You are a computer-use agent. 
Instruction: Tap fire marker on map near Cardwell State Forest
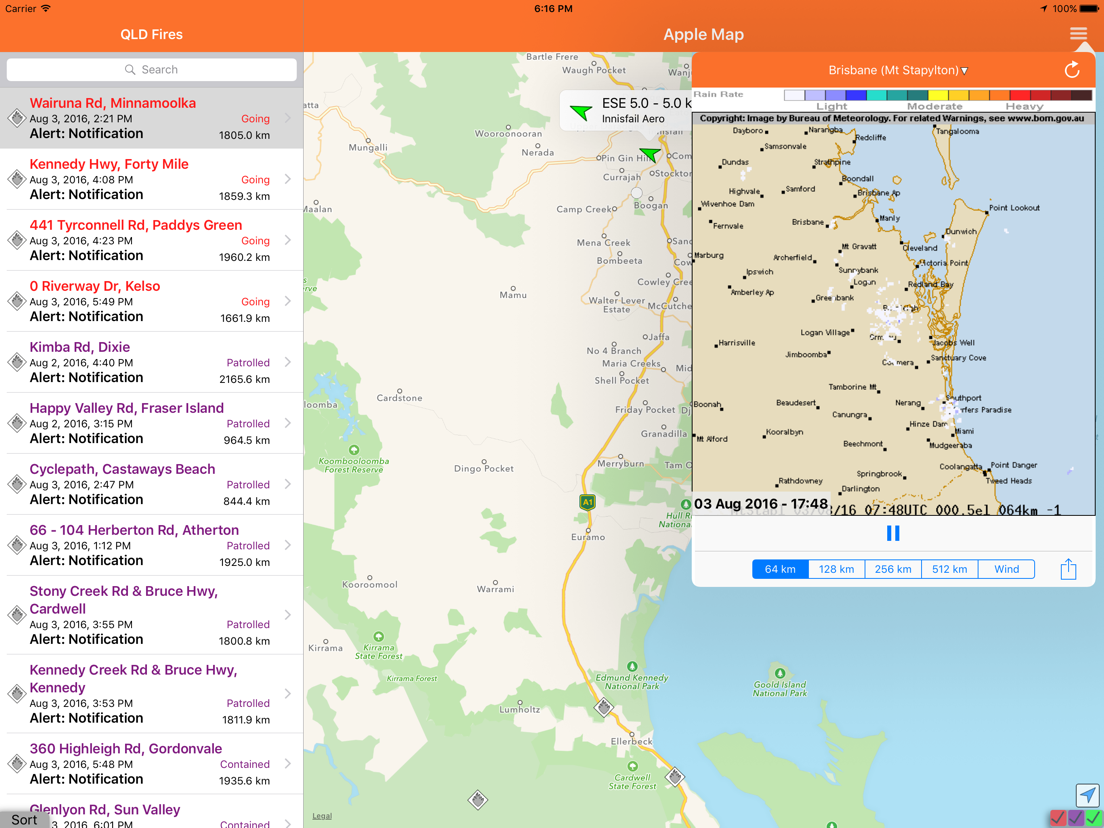[675, 777]
